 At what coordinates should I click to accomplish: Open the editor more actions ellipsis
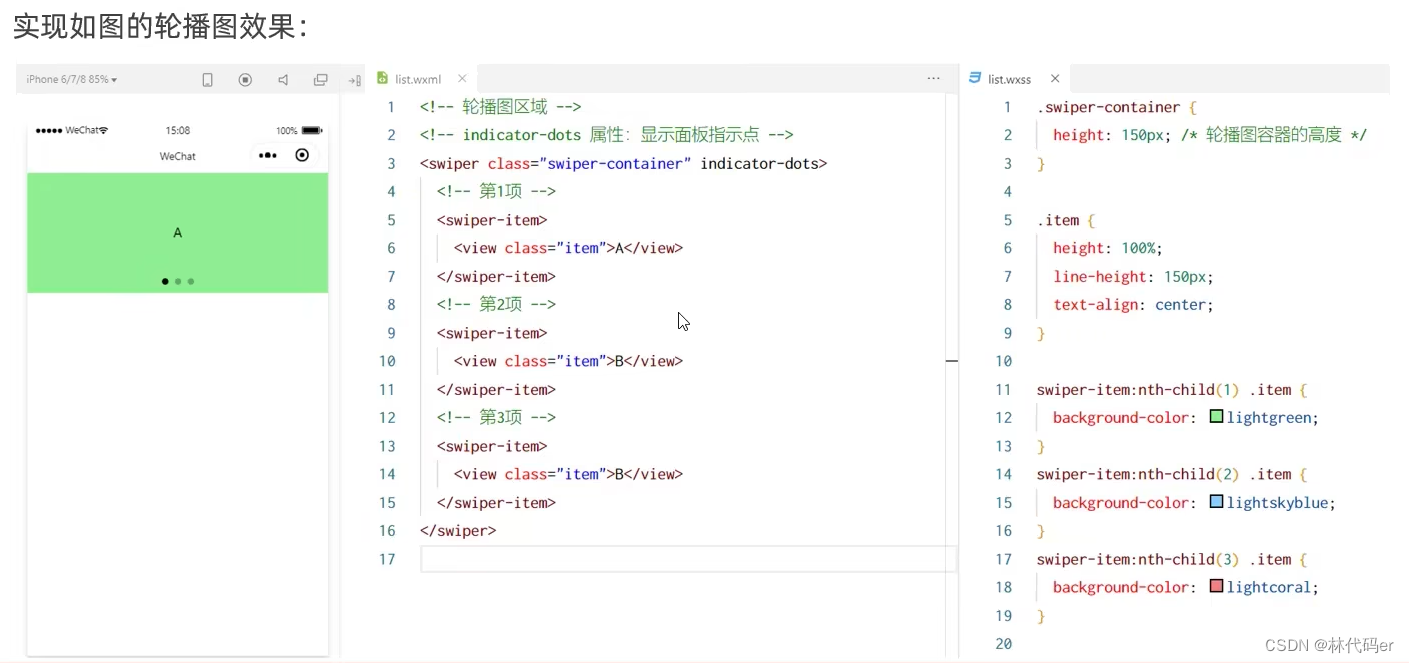tap(933, 78)
